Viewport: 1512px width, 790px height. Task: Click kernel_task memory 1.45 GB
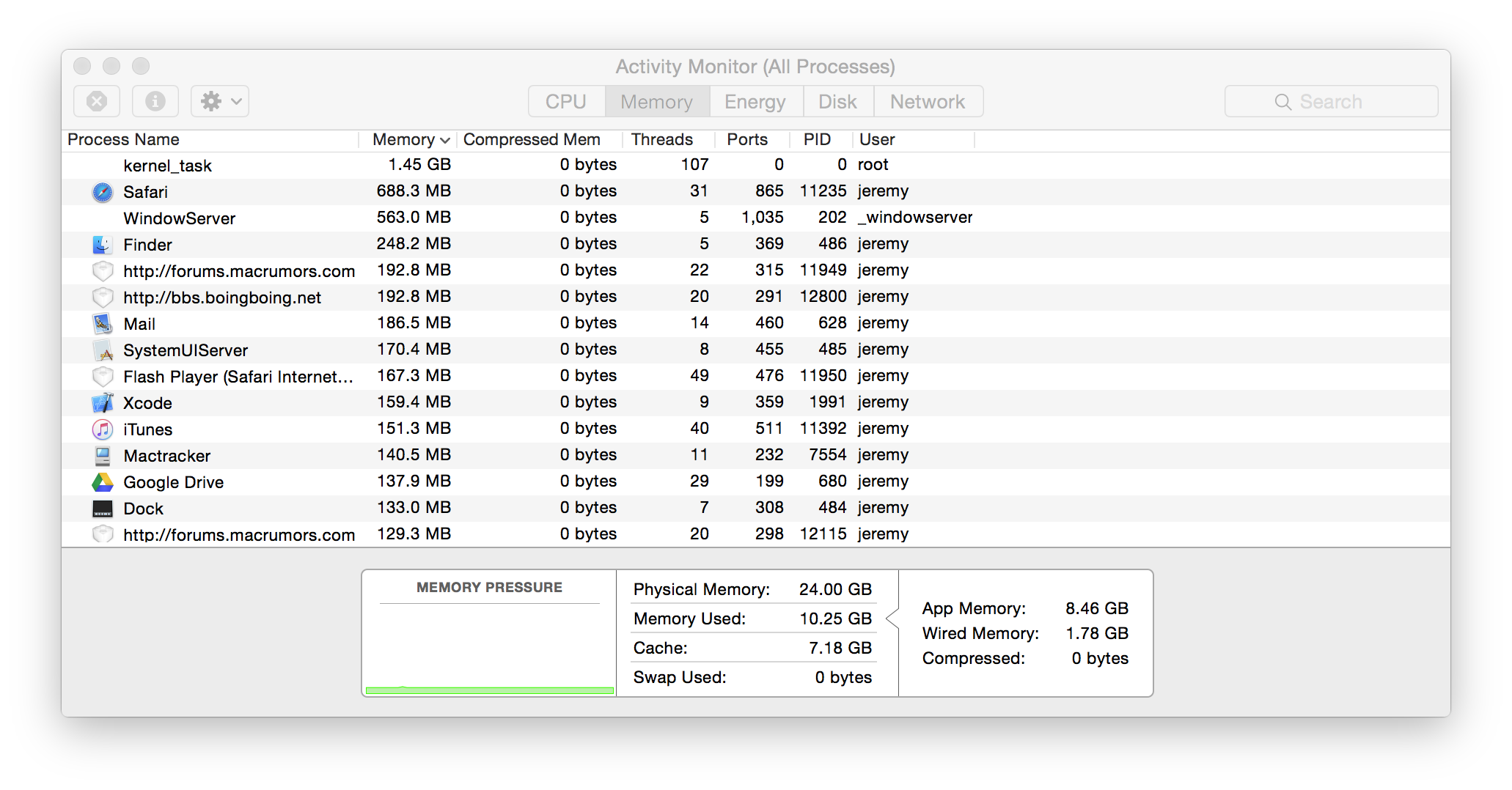click(419, 164)
